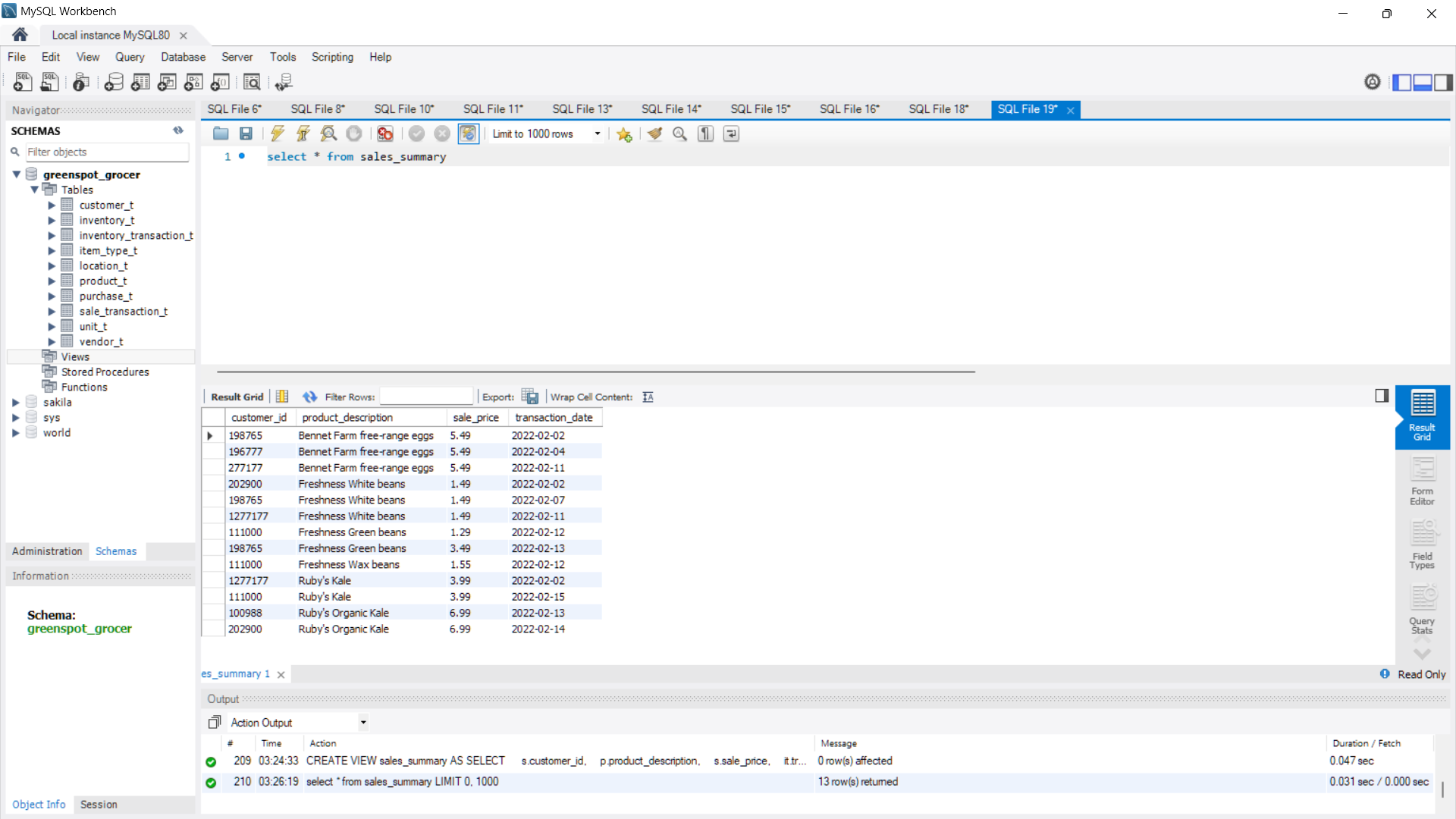Select Views folder in schema tree

pyautogui.click(x=75, y=356)
